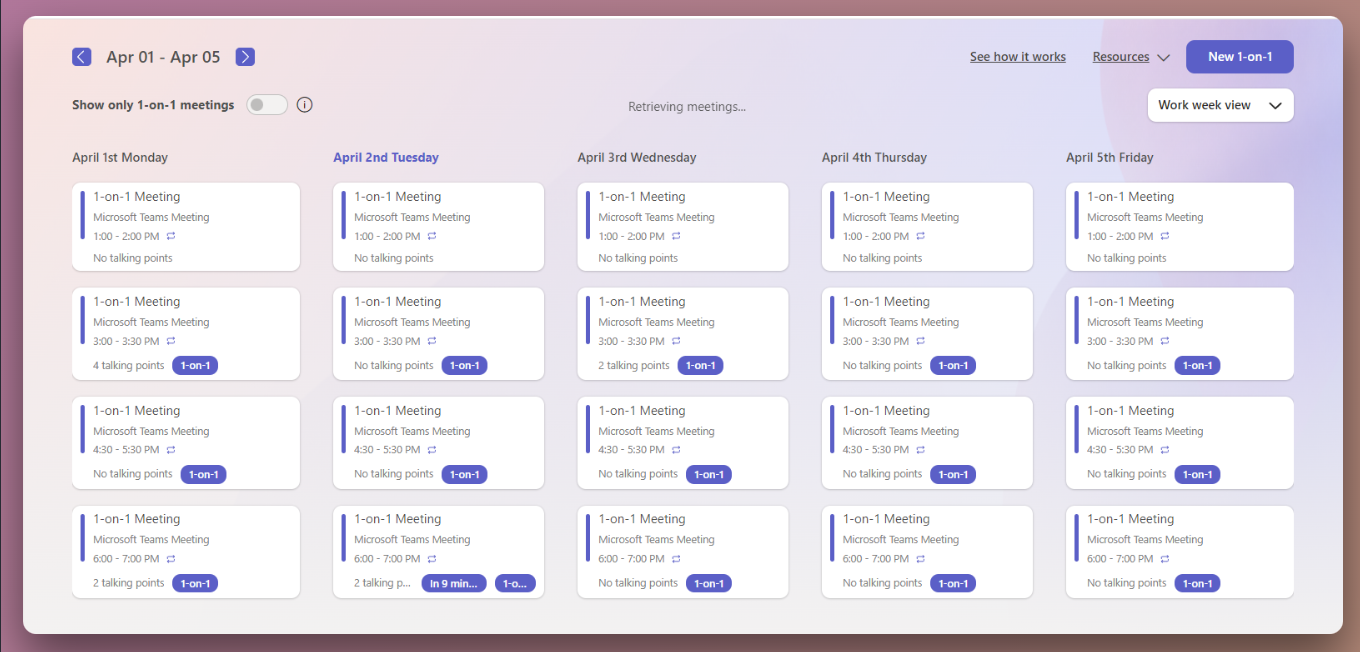
Task: Click the April 4th Thursday header
Action: 874,157
